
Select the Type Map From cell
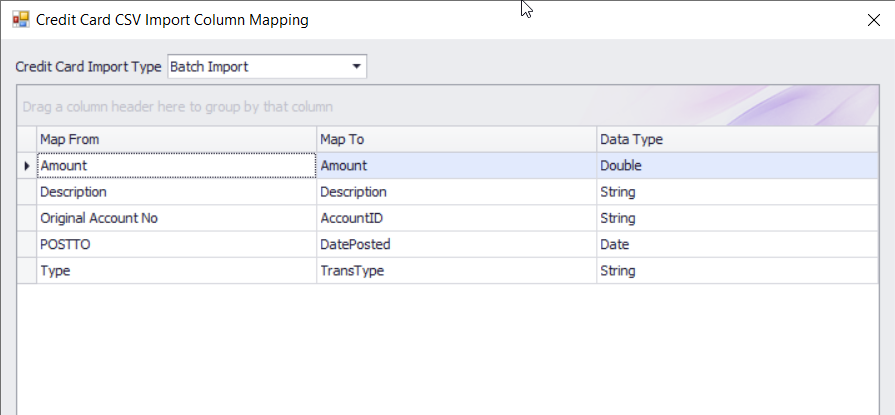click(176, 270)
